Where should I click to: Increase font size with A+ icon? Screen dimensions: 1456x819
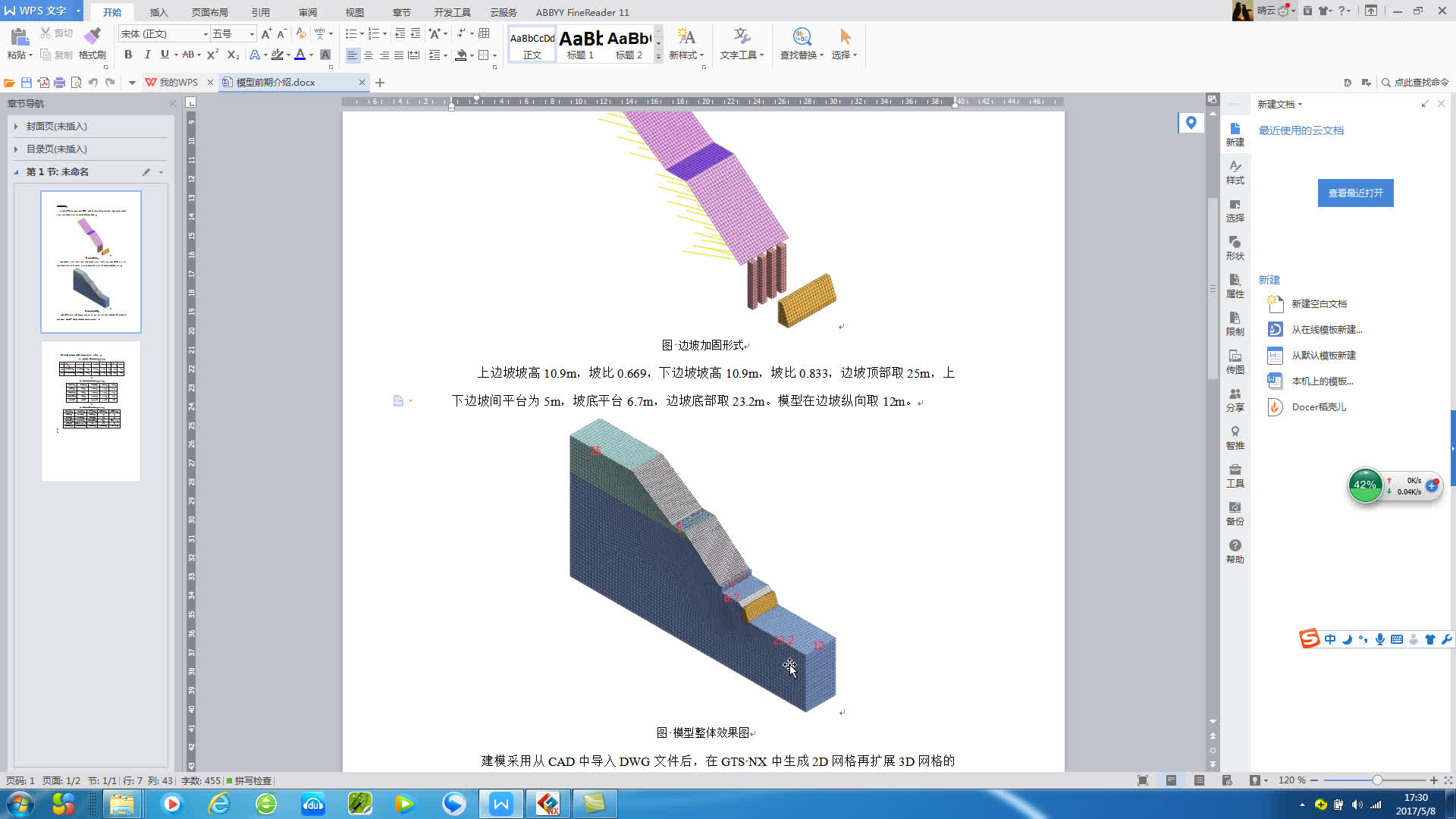coord(266,33)
